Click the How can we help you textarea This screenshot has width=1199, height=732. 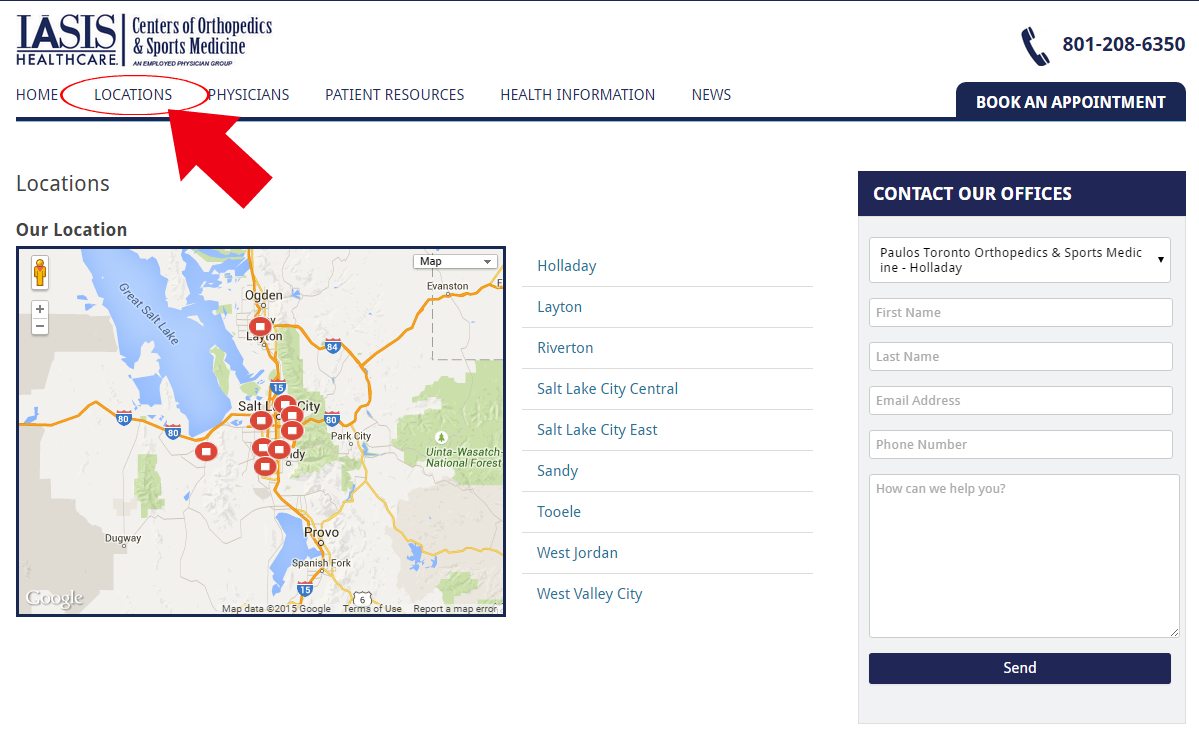tap(1024, 556)
